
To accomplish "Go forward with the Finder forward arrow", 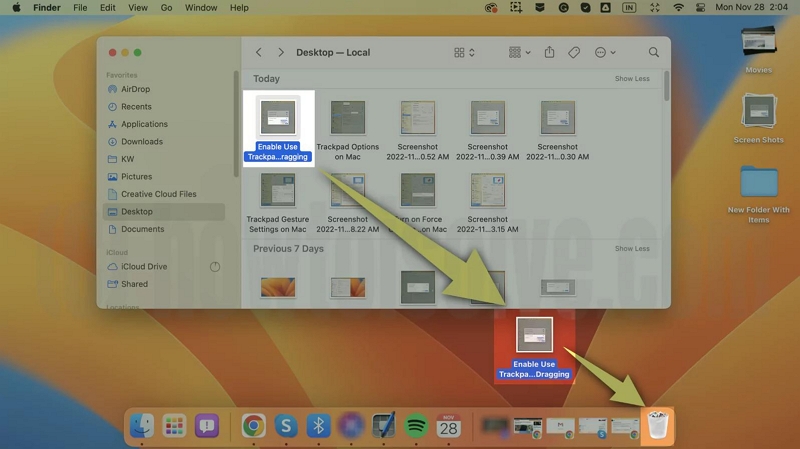I will (281, 52).
